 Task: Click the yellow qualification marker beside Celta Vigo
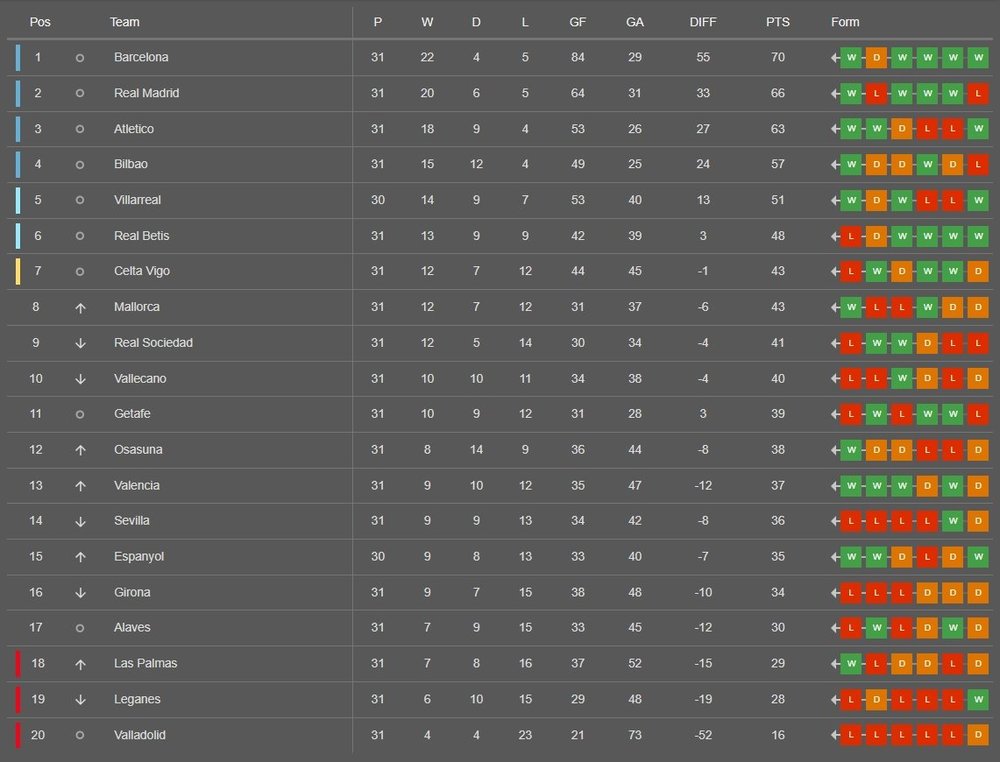[18, 271]
